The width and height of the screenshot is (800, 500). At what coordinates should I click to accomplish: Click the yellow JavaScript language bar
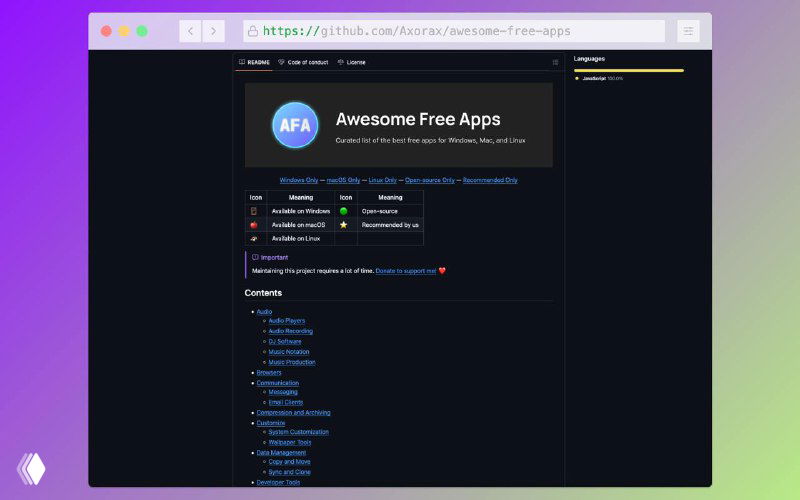[x=628, y=70]
